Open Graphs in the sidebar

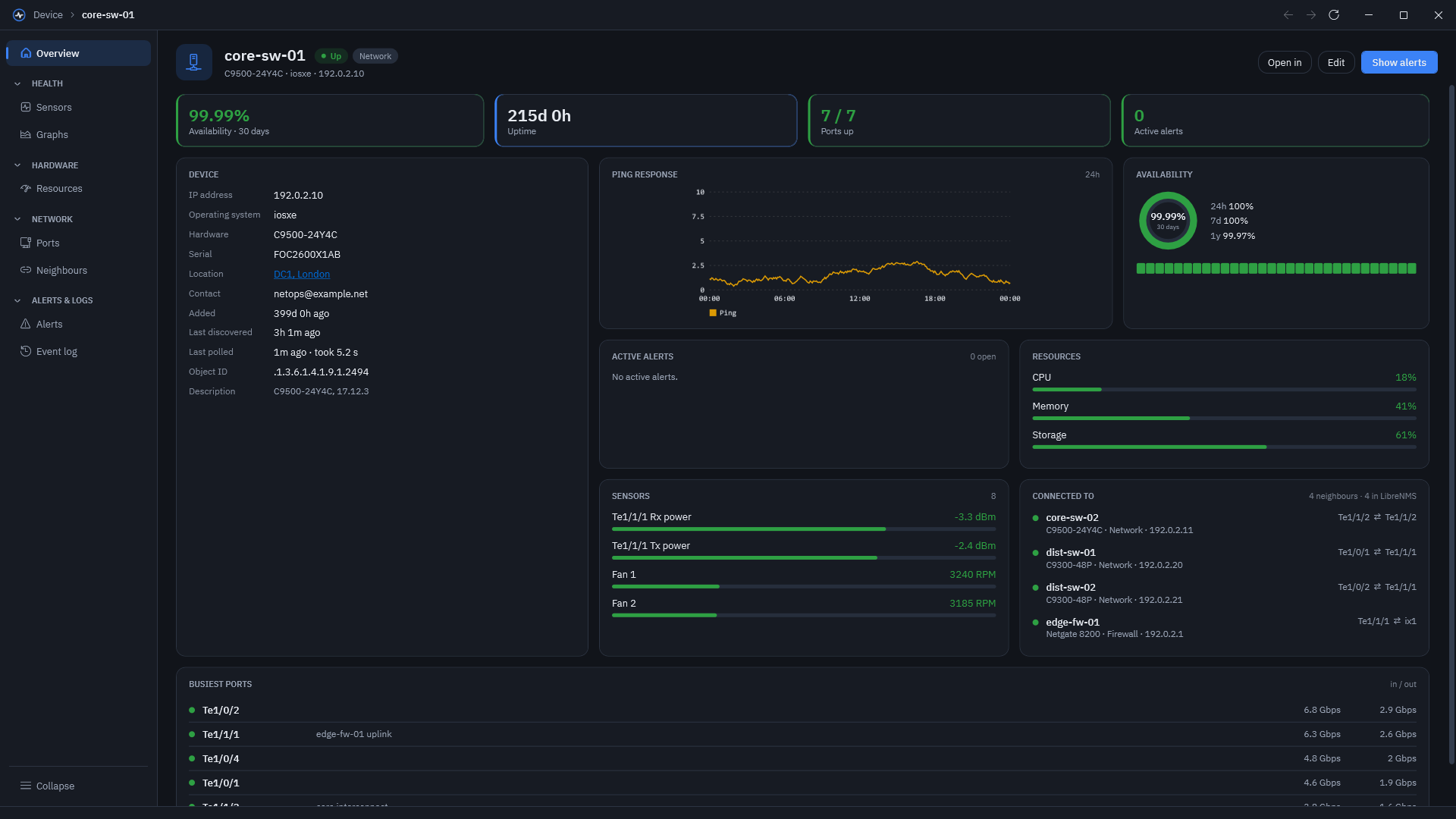coord(79,134)
